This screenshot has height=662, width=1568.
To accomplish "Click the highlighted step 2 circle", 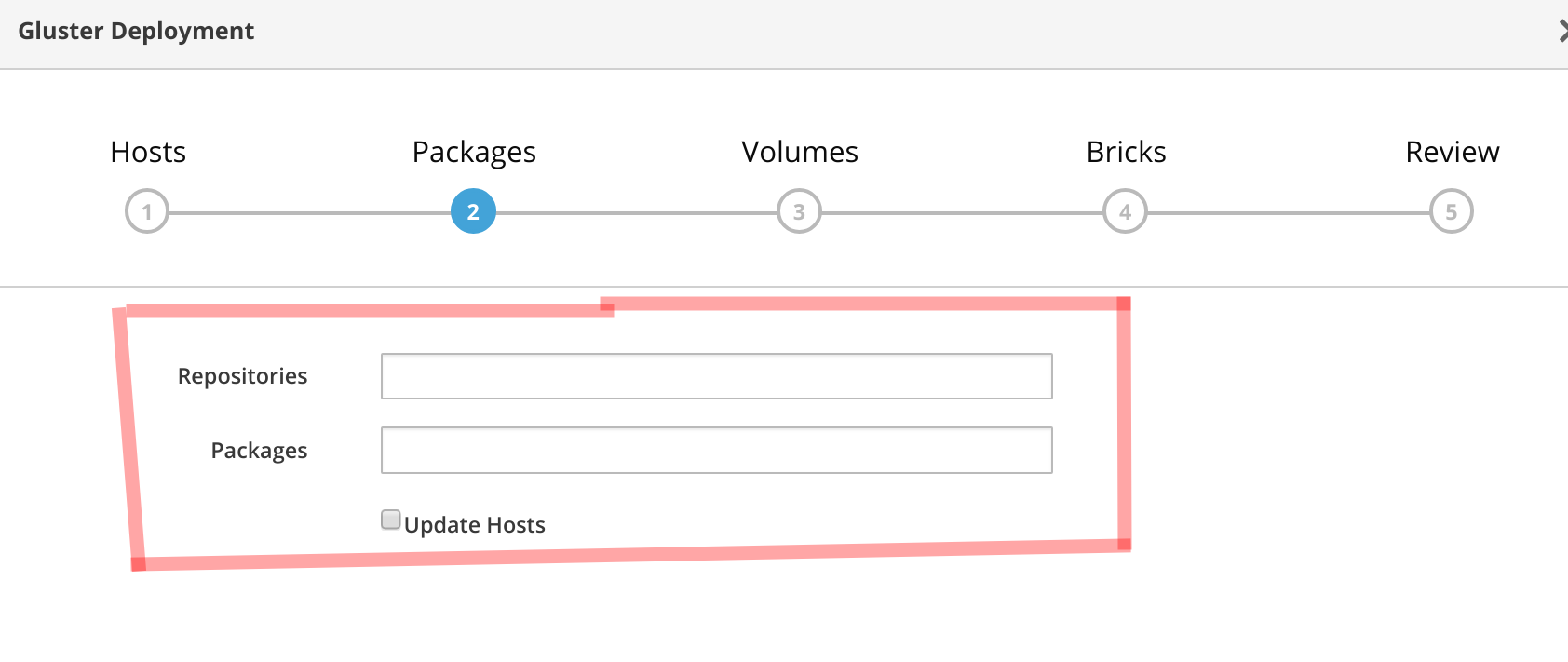I will pyautogui.click(x=473, y=211).
